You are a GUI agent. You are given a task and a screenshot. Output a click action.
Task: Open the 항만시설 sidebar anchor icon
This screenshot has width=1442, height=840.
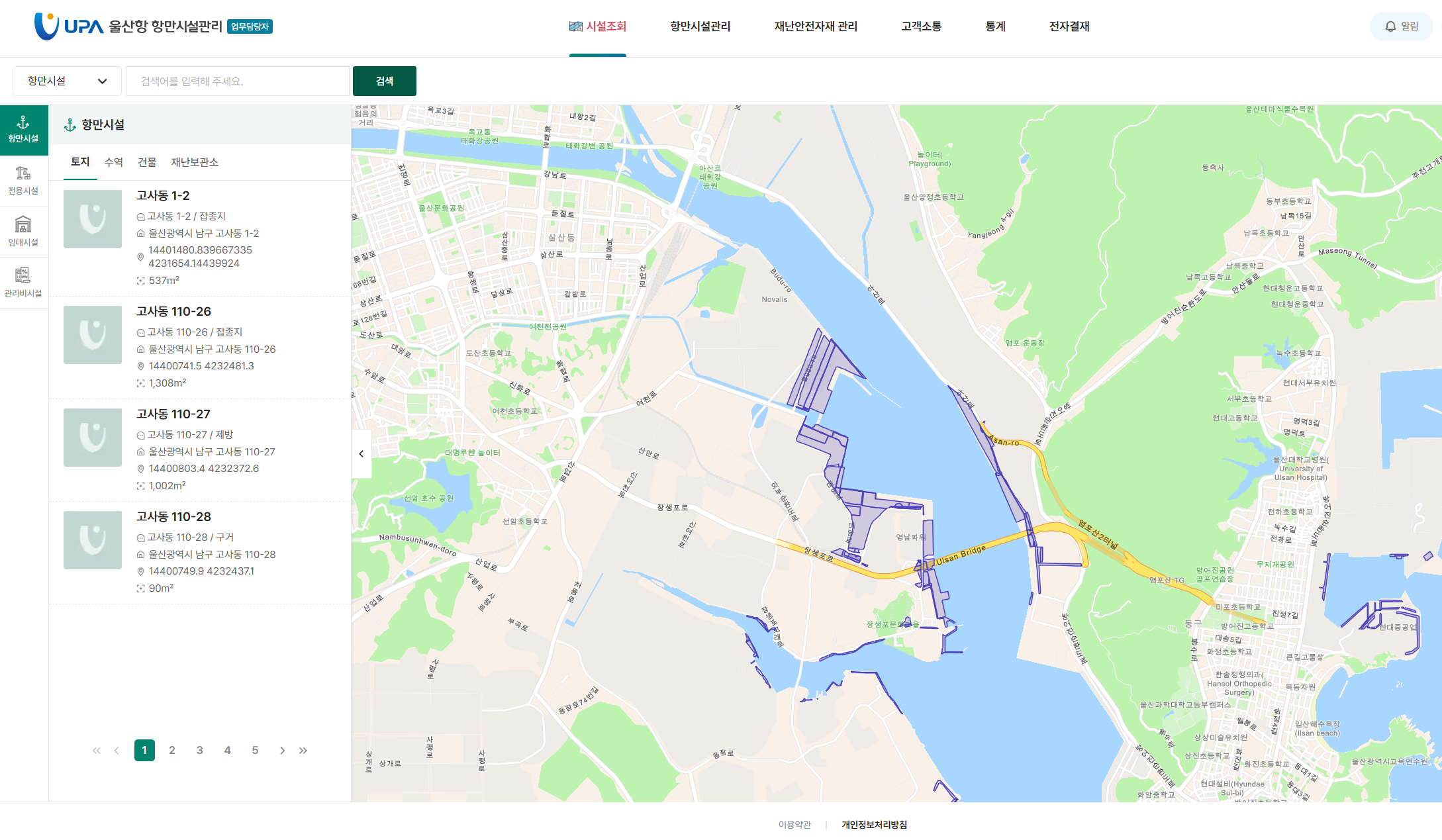click(23, 130)
